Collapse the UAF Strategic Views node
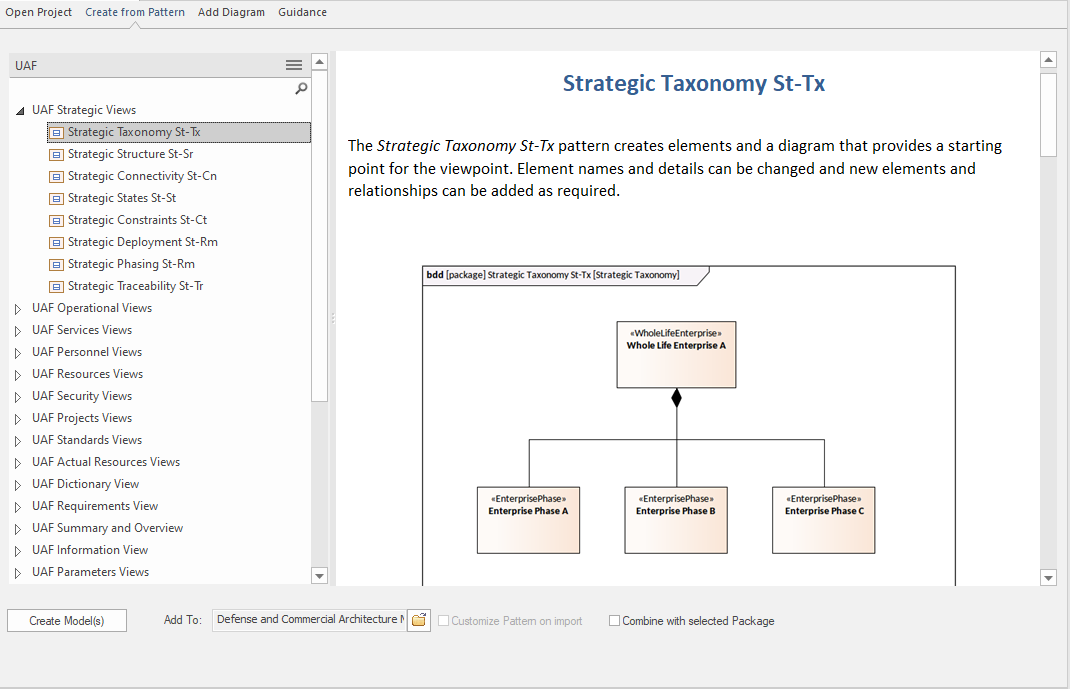The image size is (1070, 689). click(x=19, y=111)
